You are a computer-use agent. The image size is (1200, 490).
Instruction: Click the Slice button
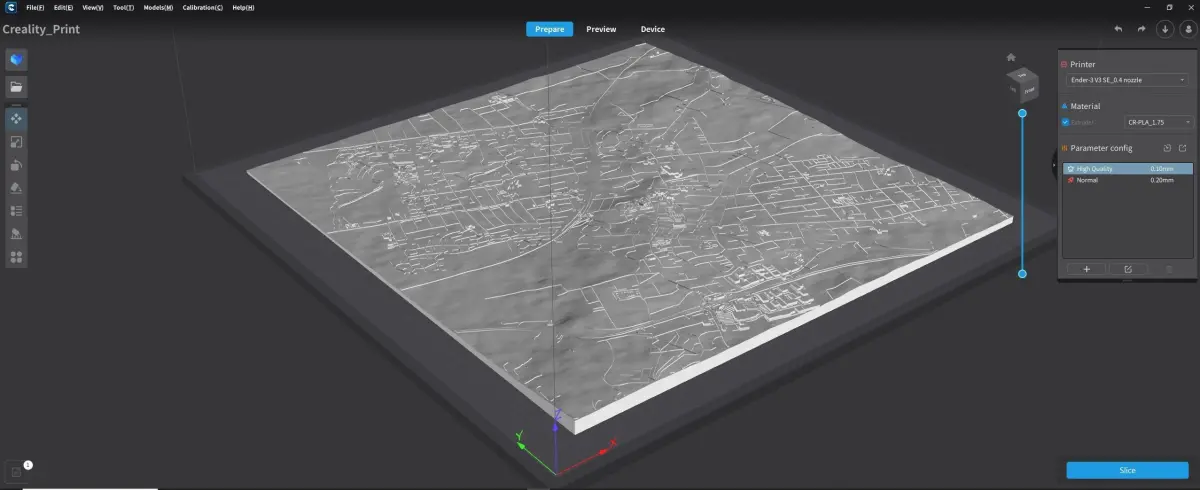pos(1127,470)
